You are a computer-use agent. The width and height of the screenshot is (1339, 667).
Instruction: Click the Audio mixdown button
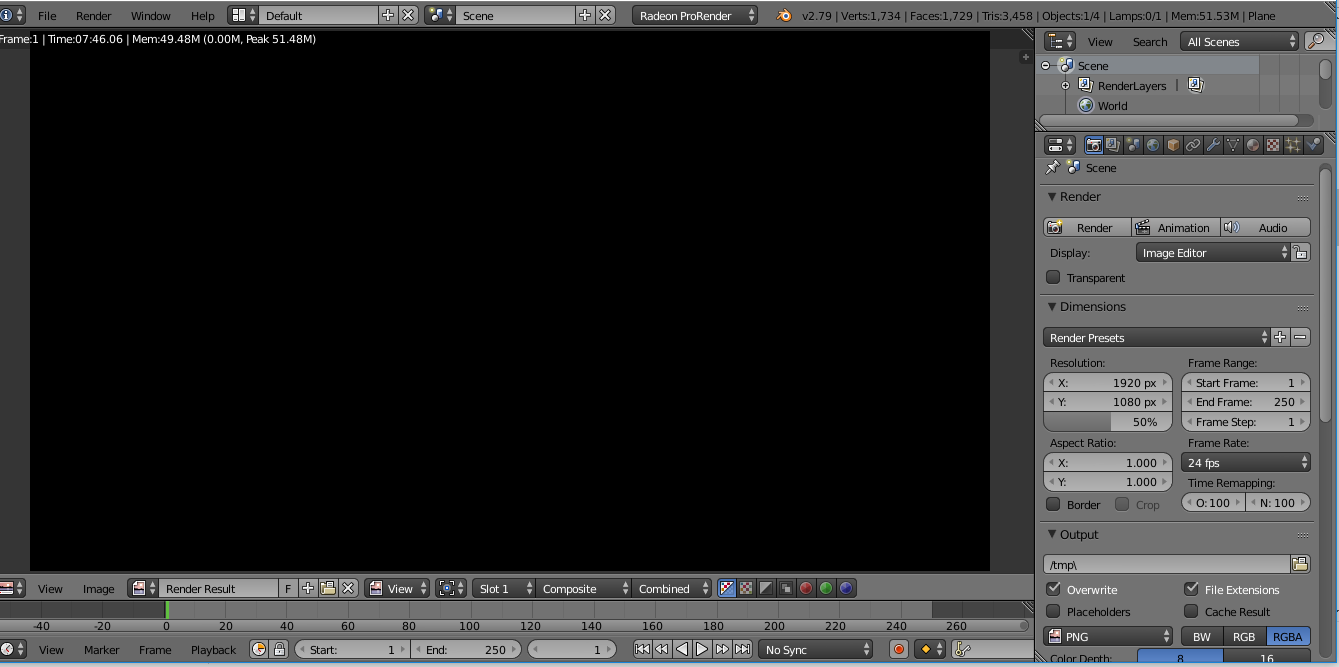[x=1265, y=227]
